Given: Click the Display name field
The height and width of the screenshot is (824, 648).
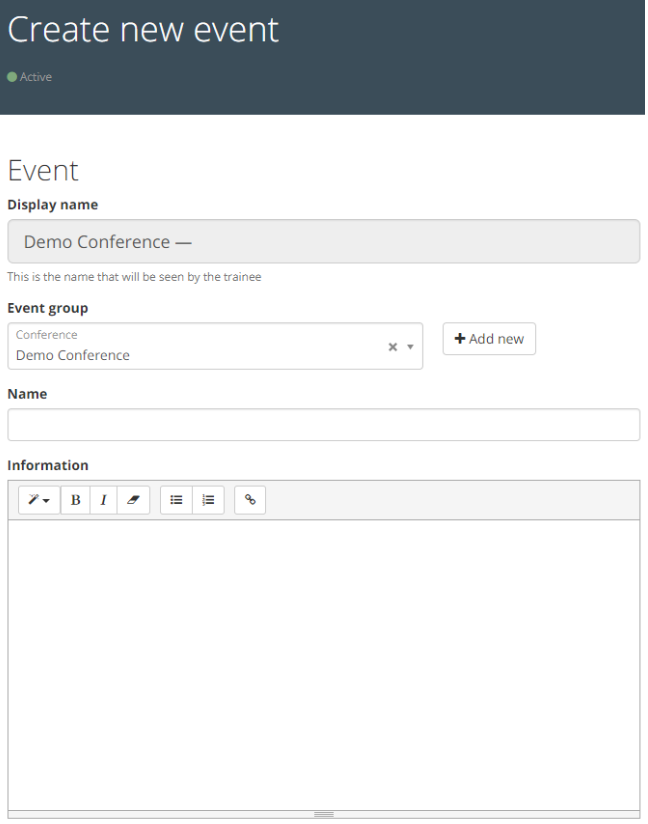Looking at the screenshot, I should [x=324, y=242].
